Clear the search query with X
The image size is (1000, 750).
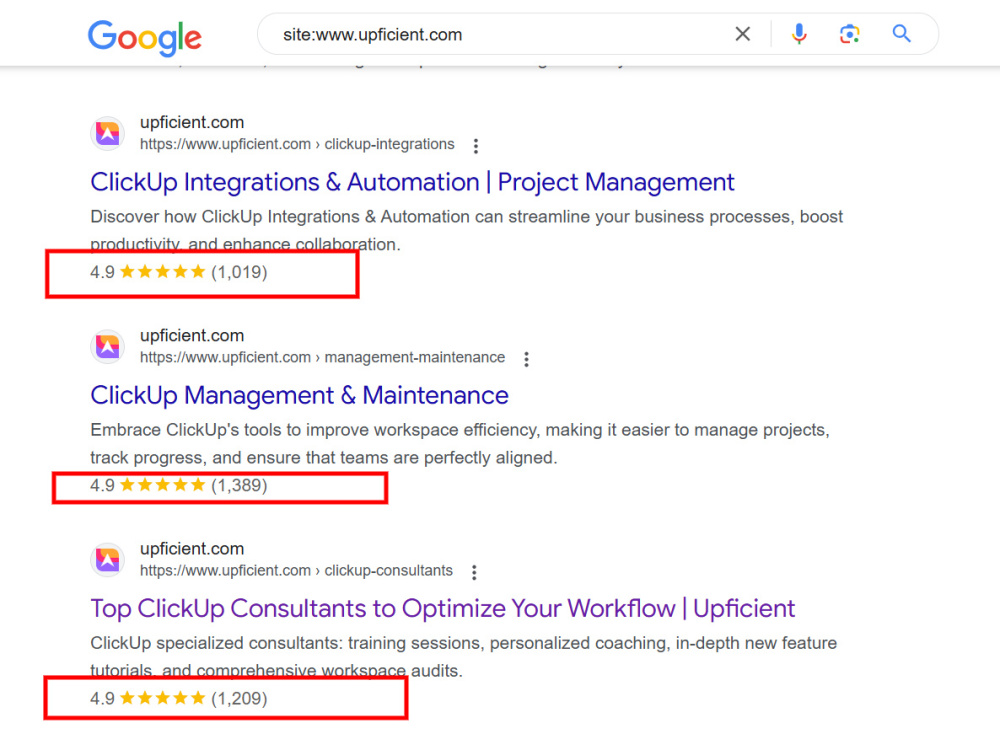pos(742,34)
